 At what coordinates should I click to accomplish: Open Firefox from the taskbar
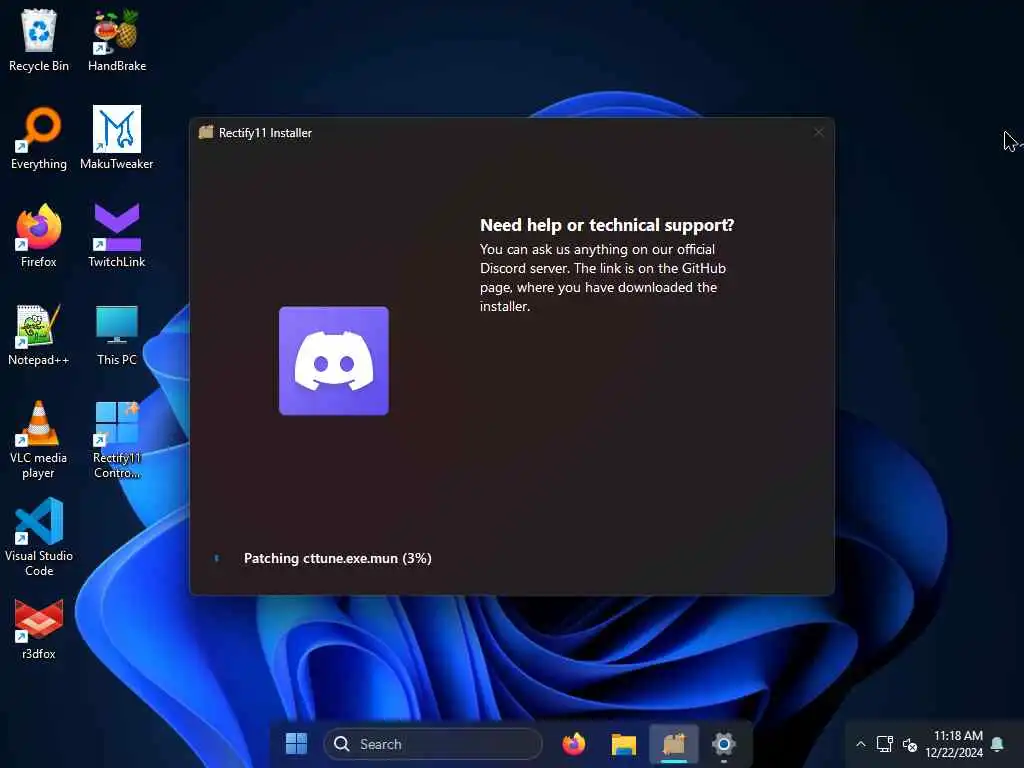point(574,744)
